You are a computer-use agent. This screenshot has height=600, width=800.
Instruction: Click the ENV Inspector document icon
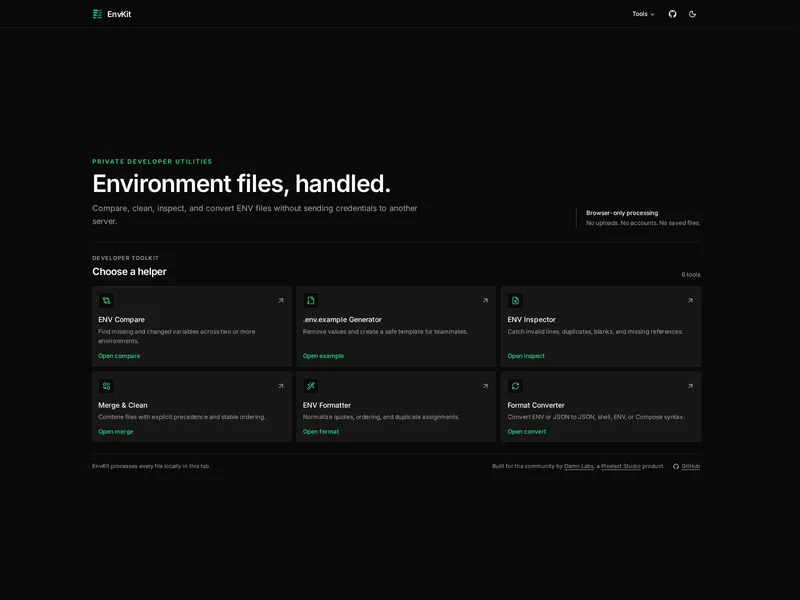click(515, 301)
